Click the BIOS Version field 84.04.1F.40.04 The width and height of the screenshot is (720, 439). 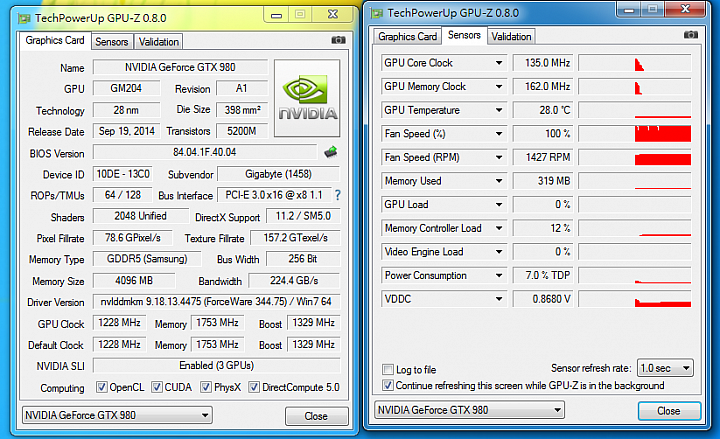[205, 152]
